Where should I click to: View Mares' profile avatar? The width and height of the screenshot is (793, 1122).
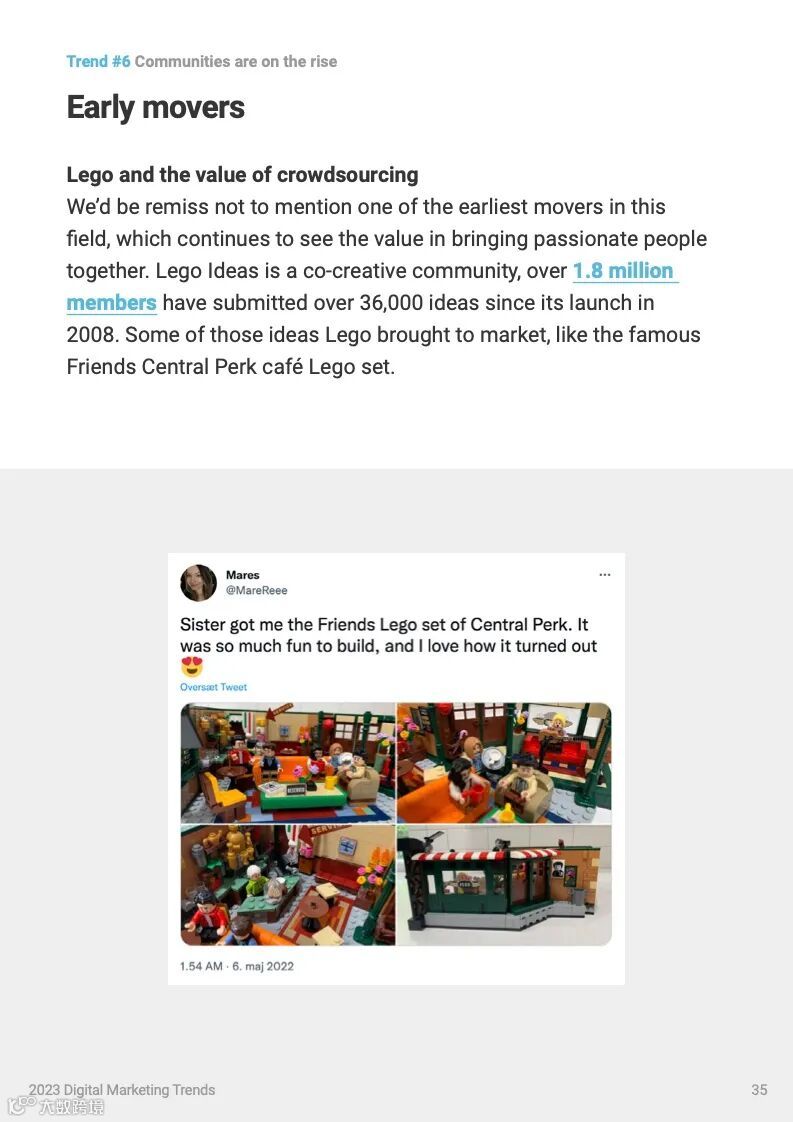click(x=198, y=582)
